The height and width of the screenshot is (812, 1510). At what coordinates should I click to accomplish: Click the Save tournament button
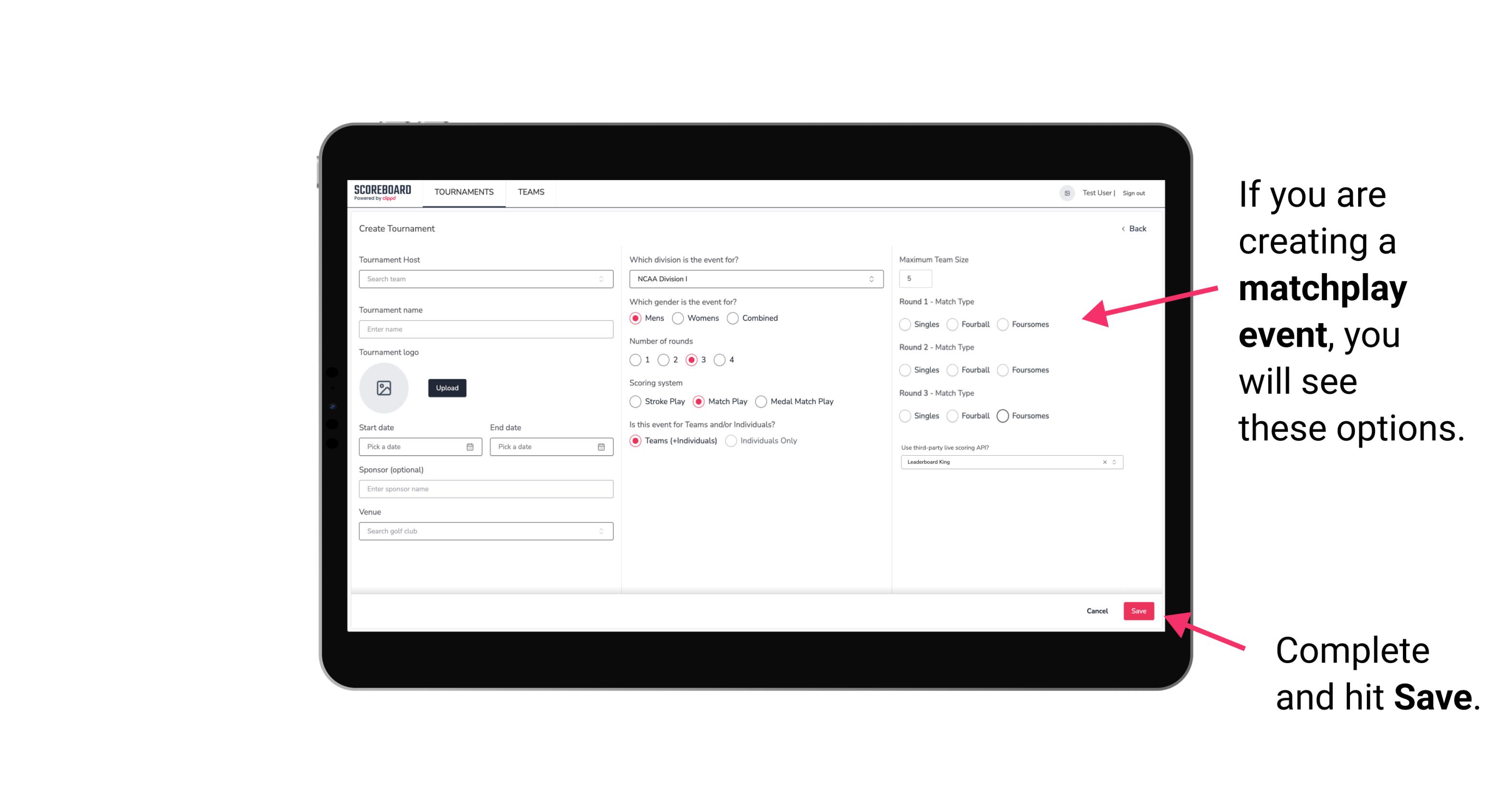(x=1139, y=610)
